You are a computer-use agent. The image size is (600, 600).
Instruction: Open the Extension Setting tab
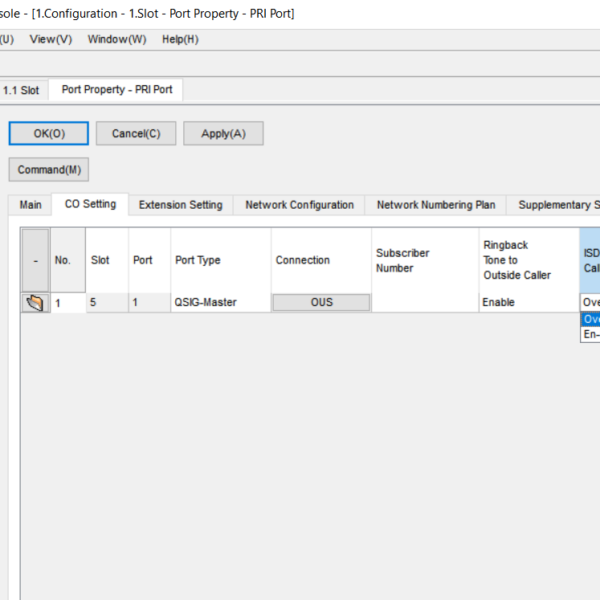click(180, 205)
